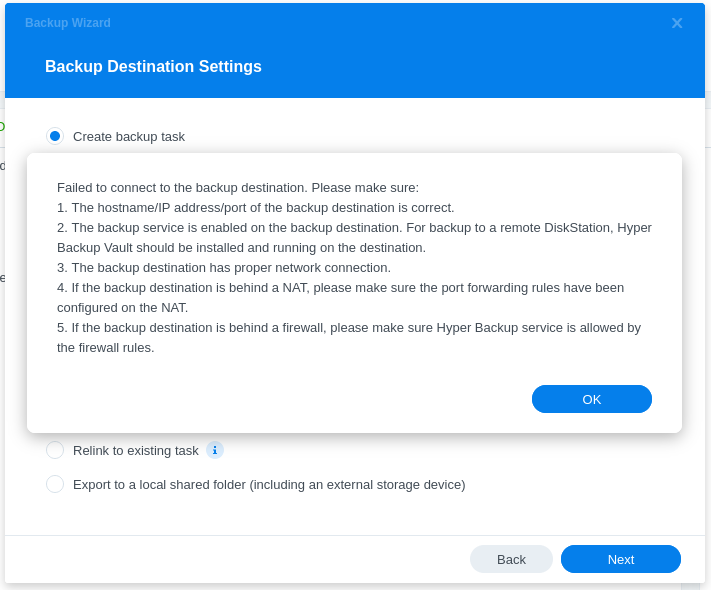The image size is (711, 590).
Task: Go back using the Back button
Action: (511, 559)
